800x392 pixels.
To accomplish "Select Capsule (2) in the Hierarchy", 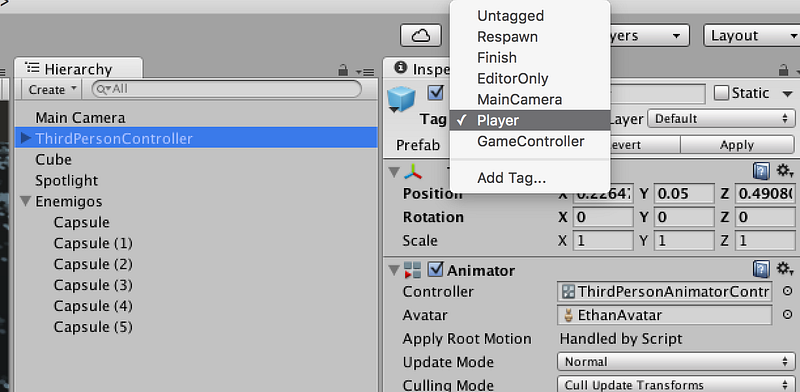I will tap(196, 264).
